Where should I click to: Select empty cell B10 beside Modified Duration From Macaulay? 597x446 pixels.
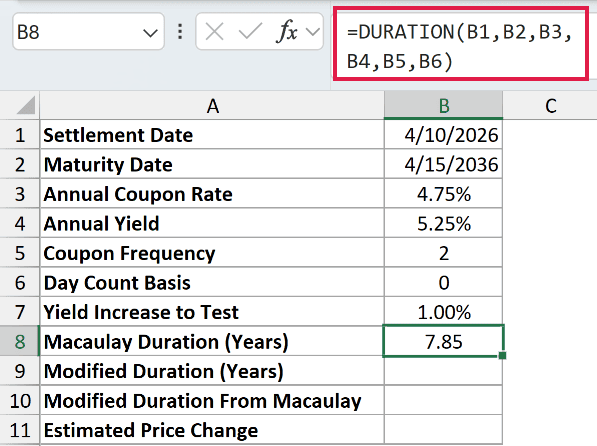pos(444,401)
